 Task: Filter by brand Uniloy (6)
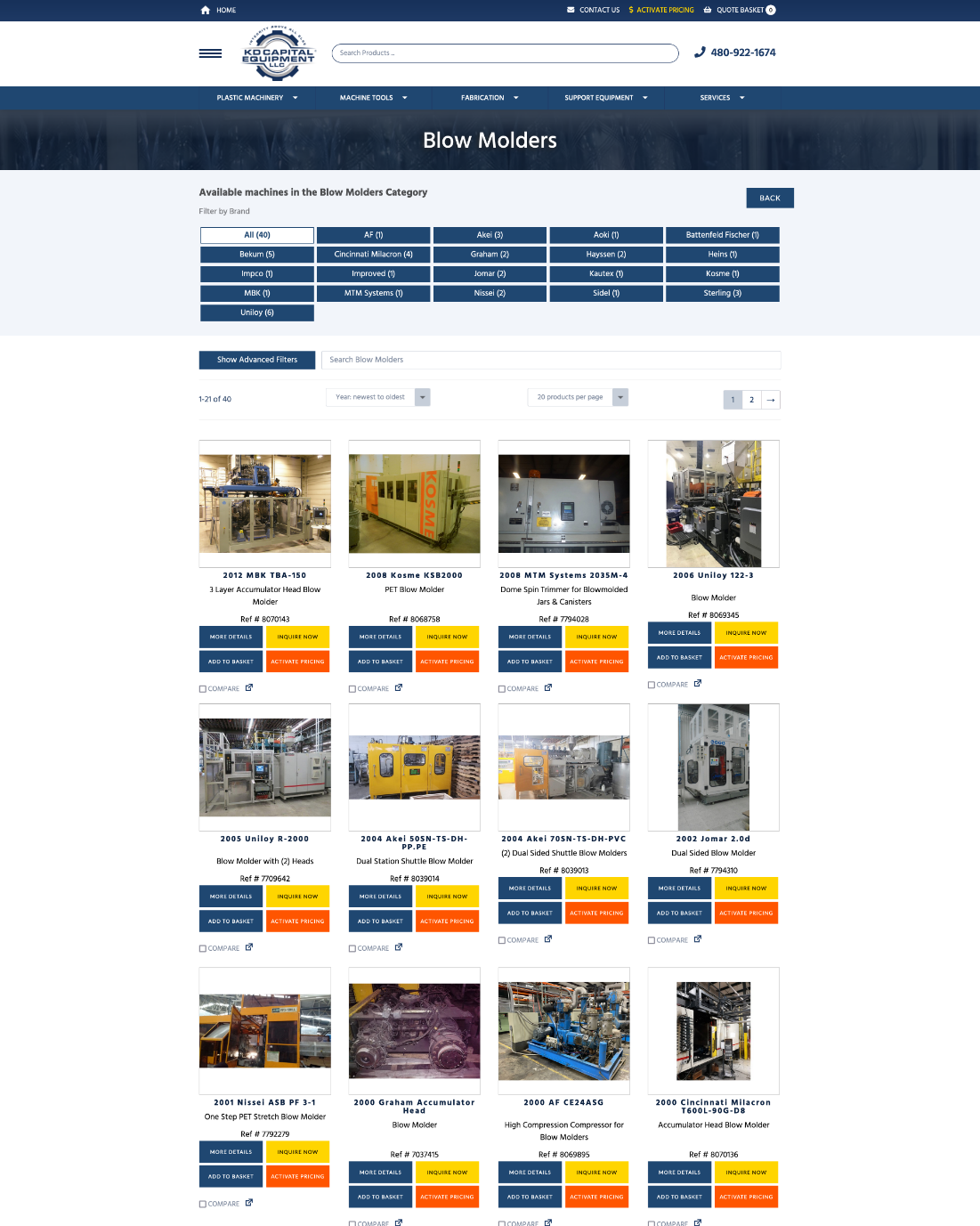coord(257,313)
